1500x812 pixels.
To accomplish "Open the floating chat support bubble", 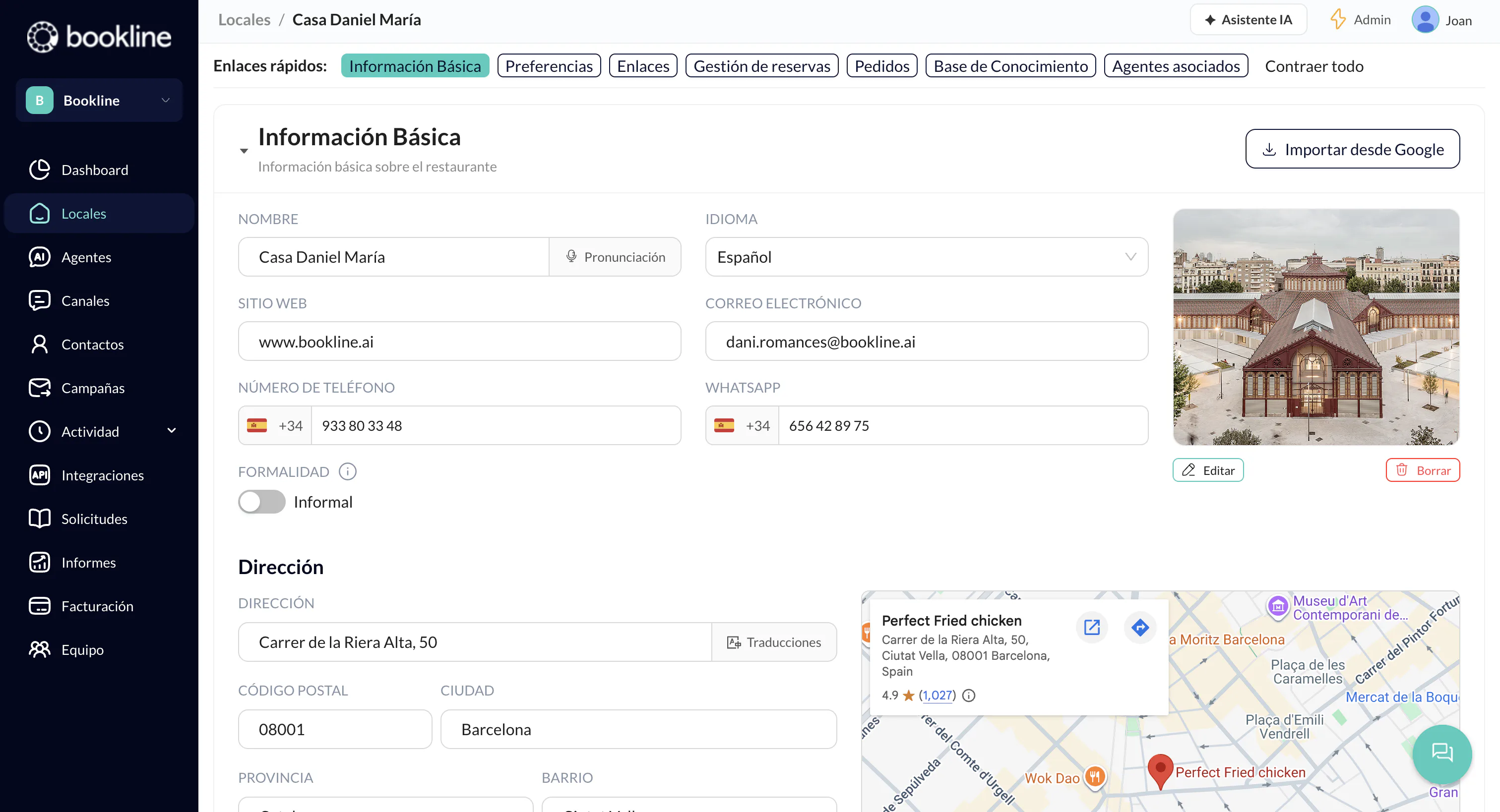I will tap(1442, 754).
